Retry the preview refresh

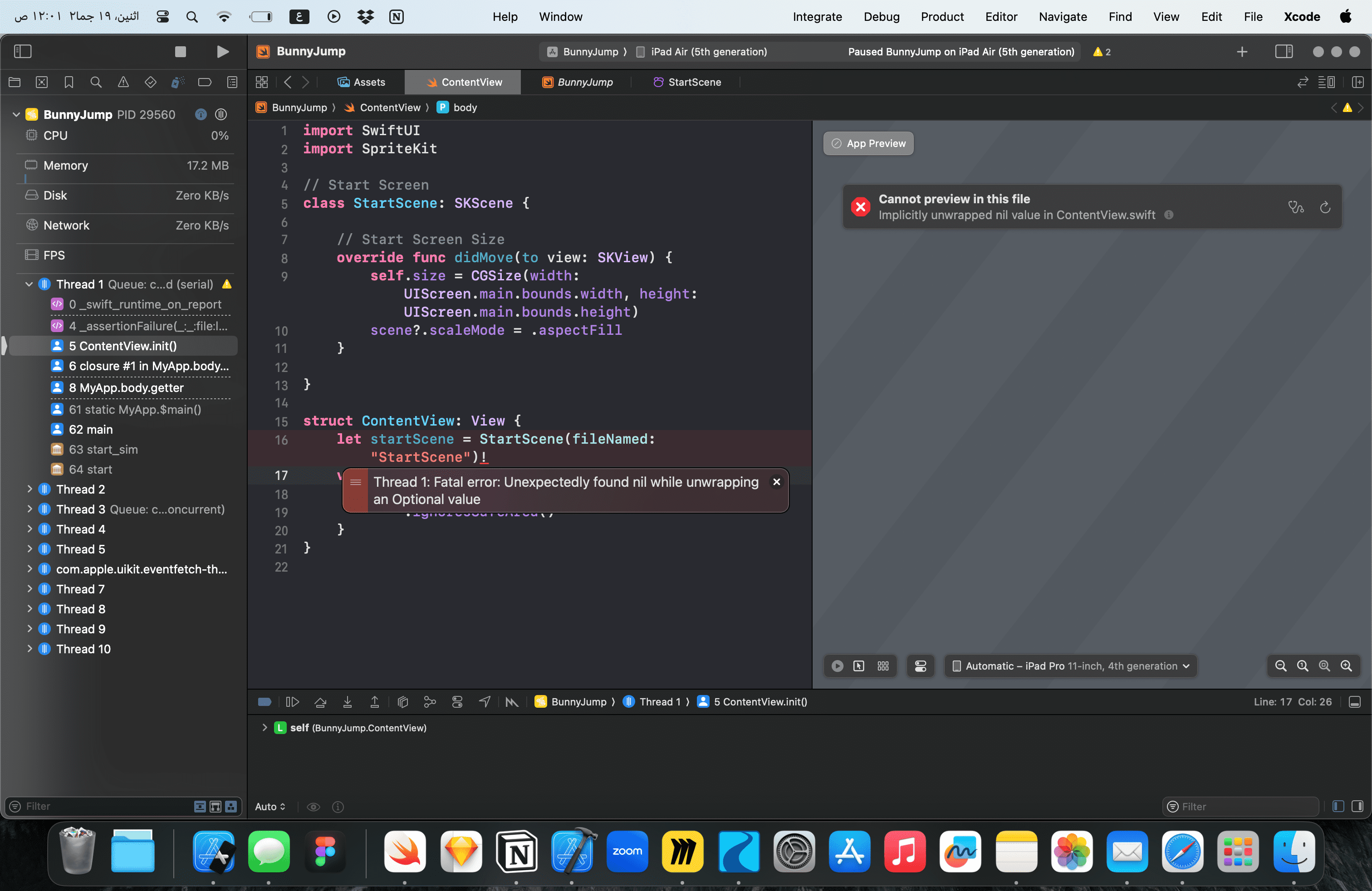click(x=1325, y=207)
